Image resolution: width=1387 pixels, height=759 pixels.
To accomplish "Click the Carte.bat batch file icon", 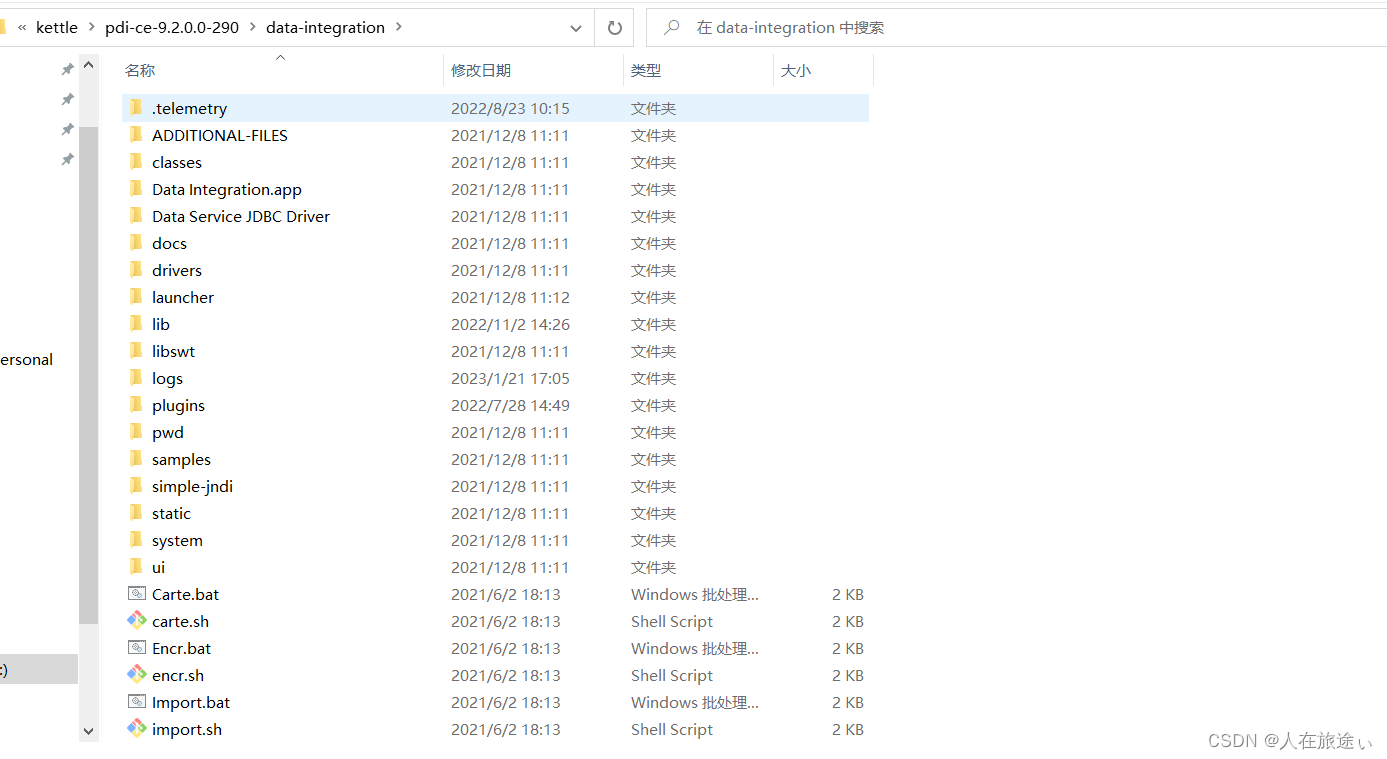I will tap(137, 594).
